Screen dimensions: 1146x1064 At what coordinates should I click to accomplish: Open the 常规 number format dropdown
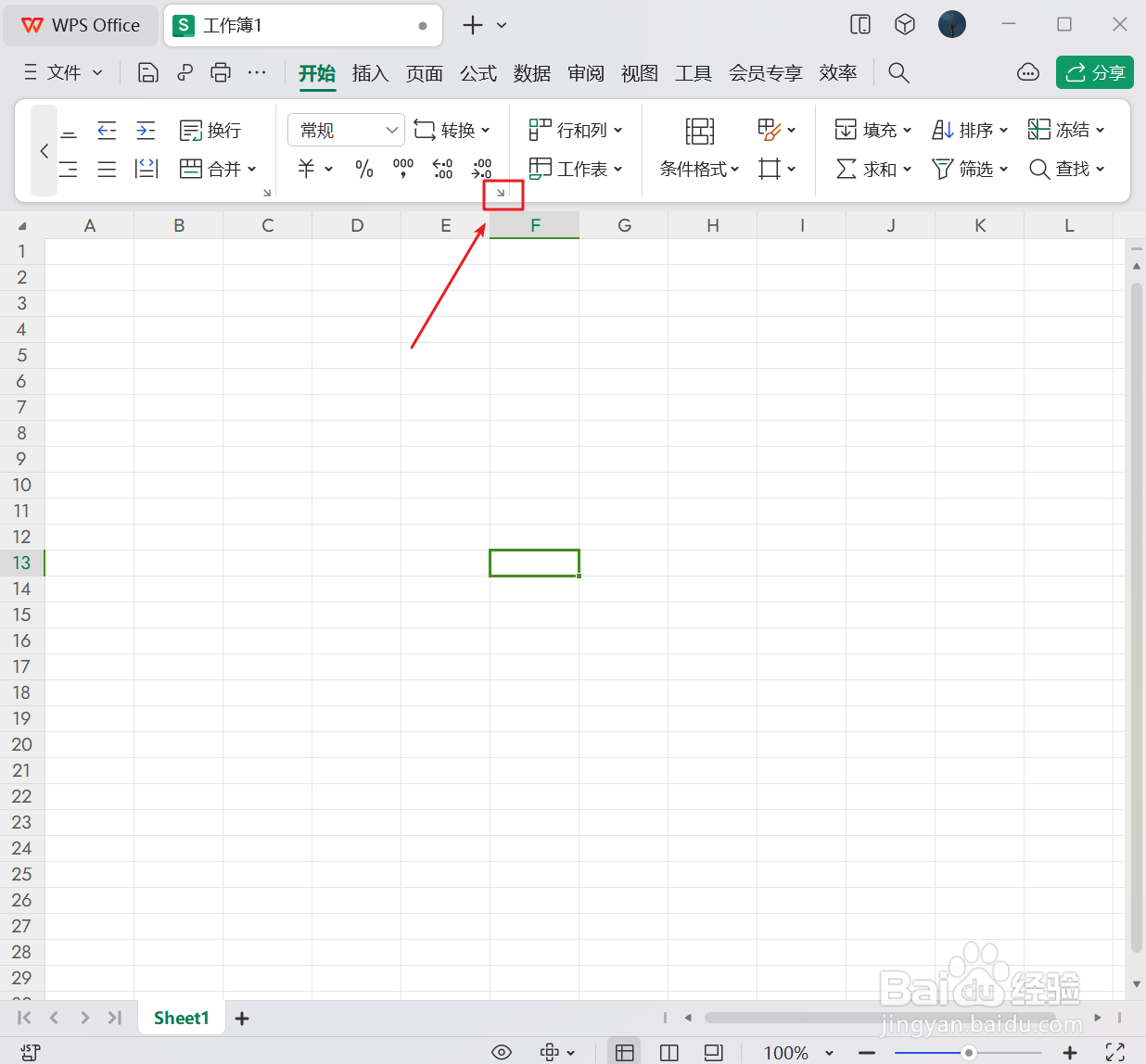pos(346,130)
